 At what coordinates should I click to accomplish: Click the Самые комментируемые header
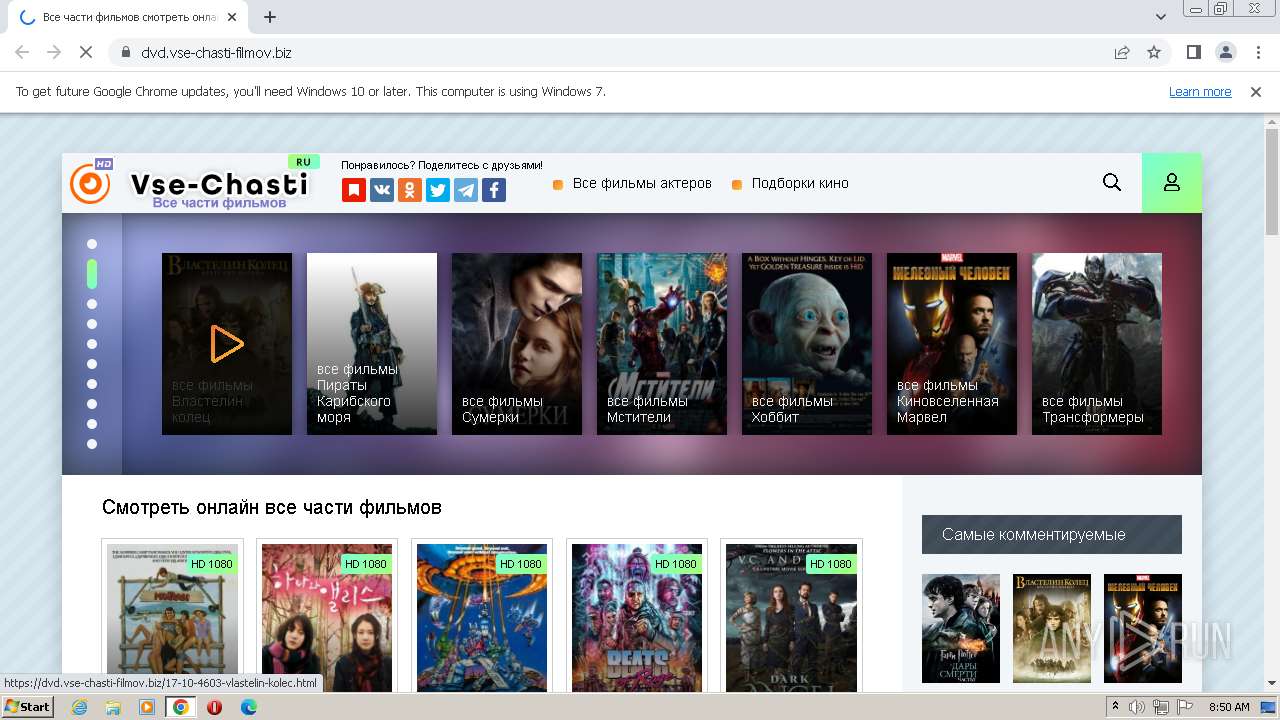click(x=1052, y=534)
